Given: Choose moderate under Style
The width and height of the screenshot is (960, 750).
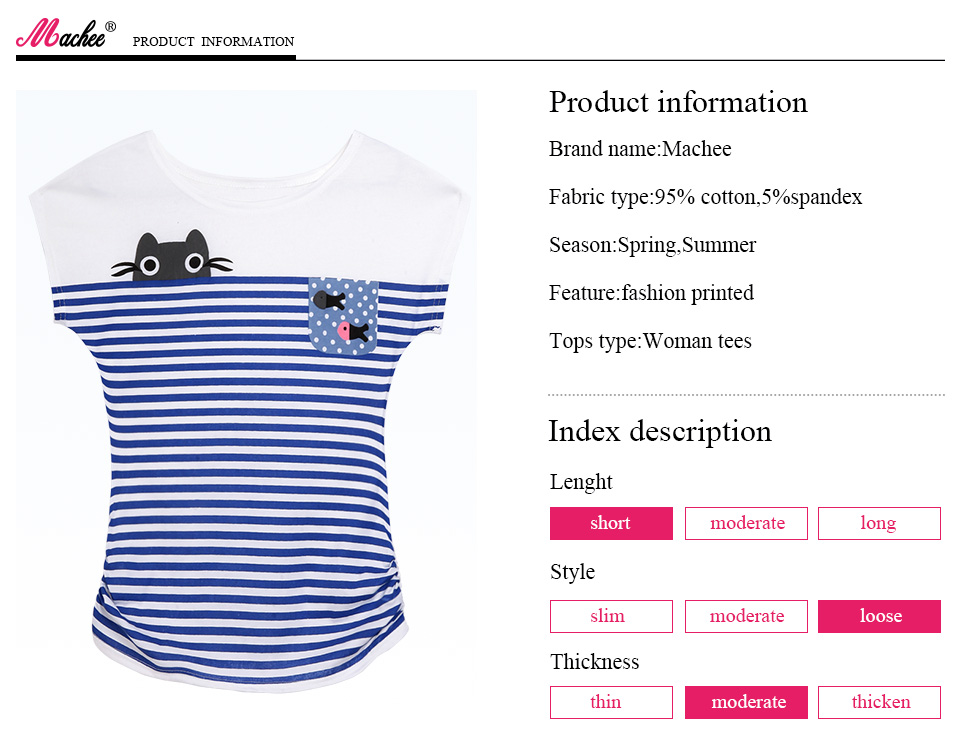Looking at the screenshot, I should tap(746, 616).
